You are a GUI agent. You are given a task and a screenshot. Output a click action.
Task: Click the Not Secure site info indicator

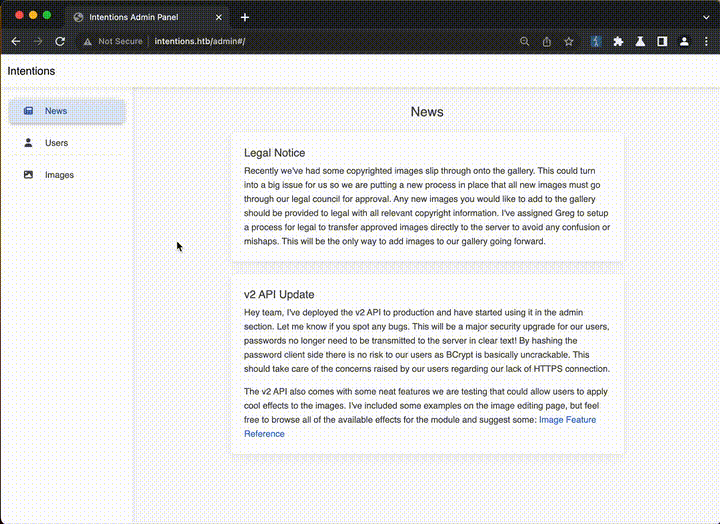(x=113, y=41)
